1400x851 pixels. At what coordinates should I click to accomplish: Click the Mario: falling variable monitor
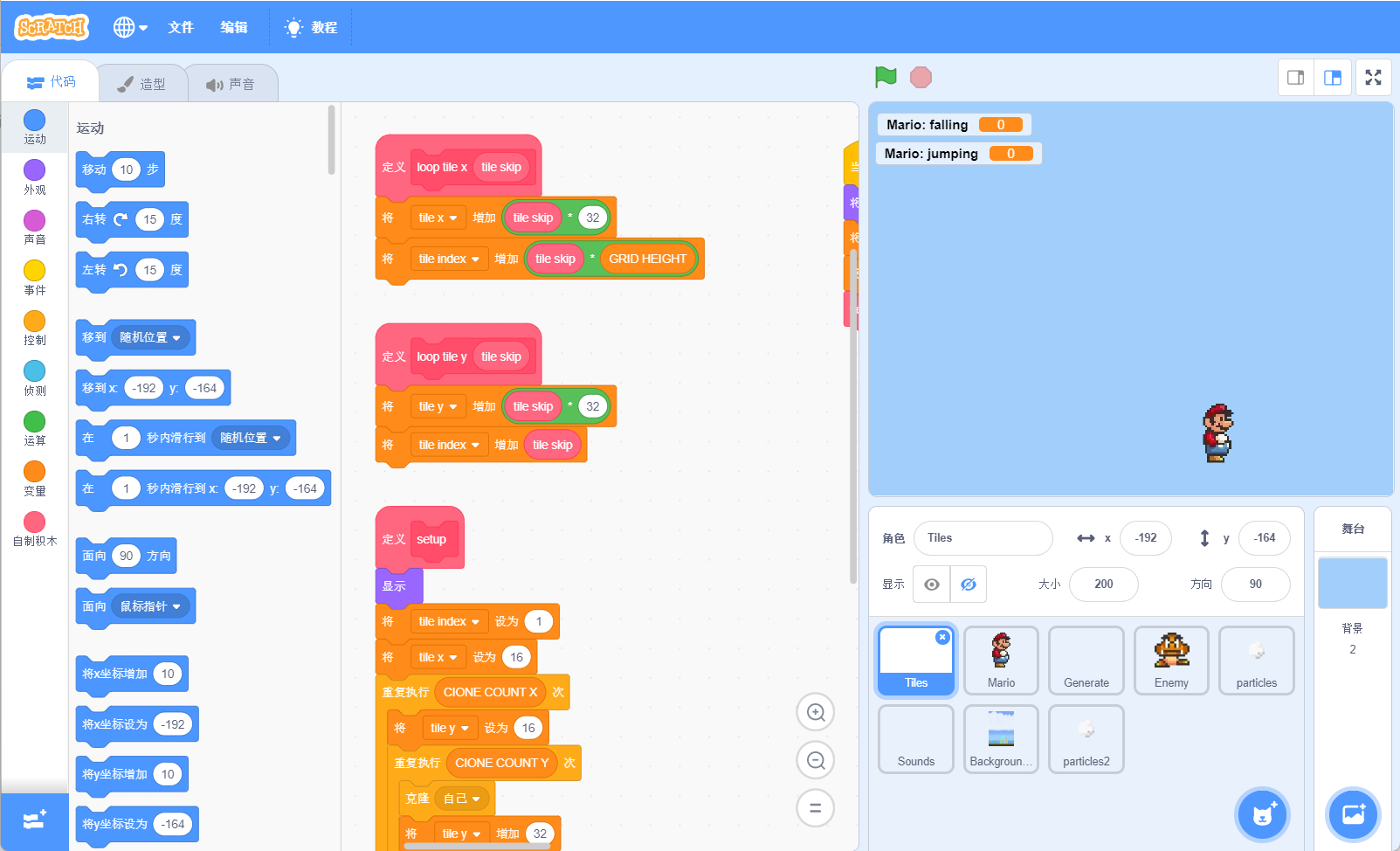(x=954, y=125)
